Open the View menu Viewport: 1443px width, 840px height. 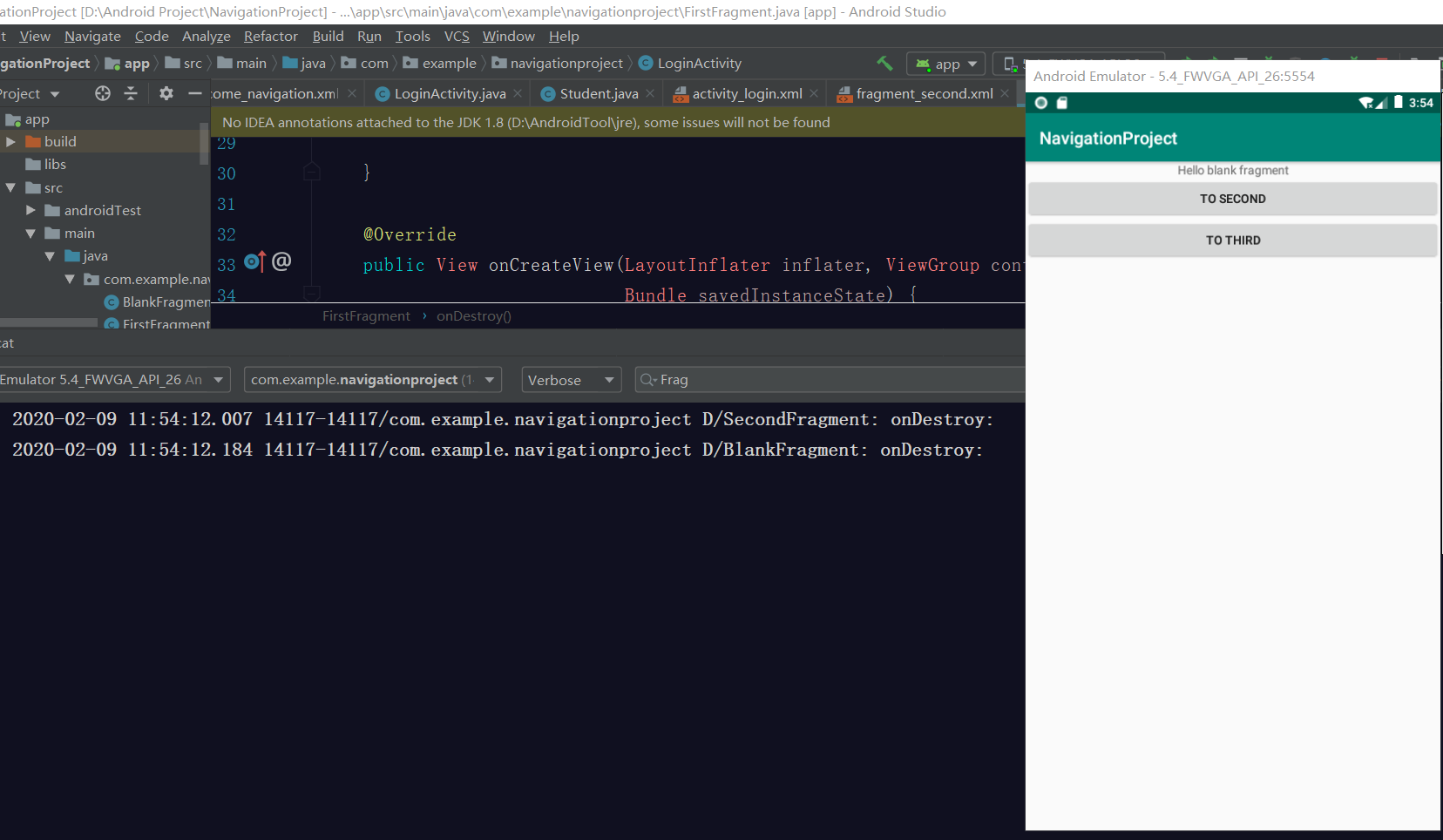(x=35, y=36)
